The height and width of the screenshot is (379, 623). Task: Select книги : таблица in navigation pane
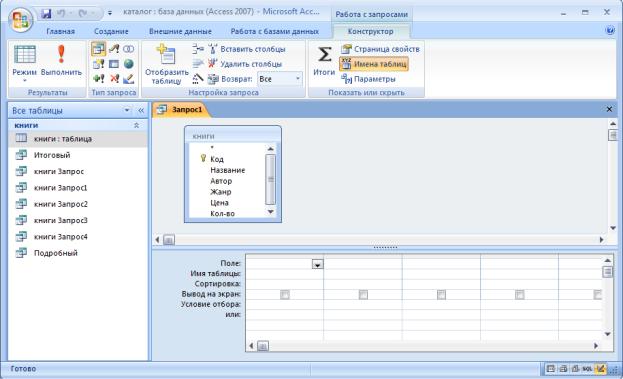pos(78,139)
